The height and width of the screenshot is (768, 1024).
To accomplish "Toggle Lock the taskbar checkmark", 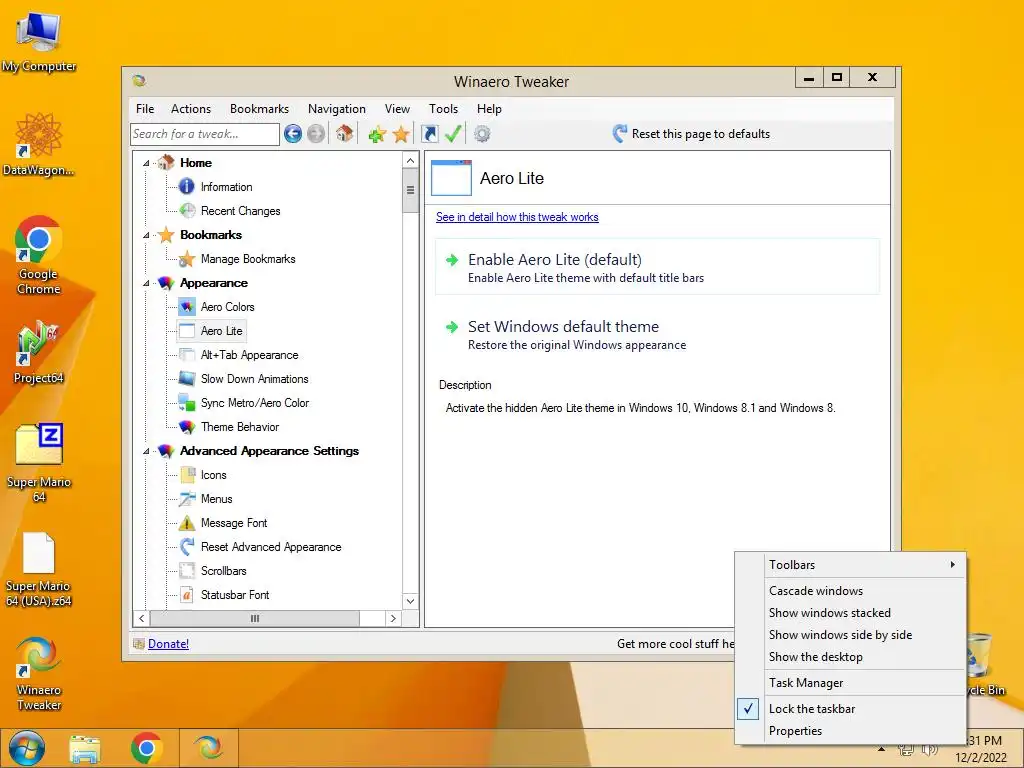I will click(748, 709).
